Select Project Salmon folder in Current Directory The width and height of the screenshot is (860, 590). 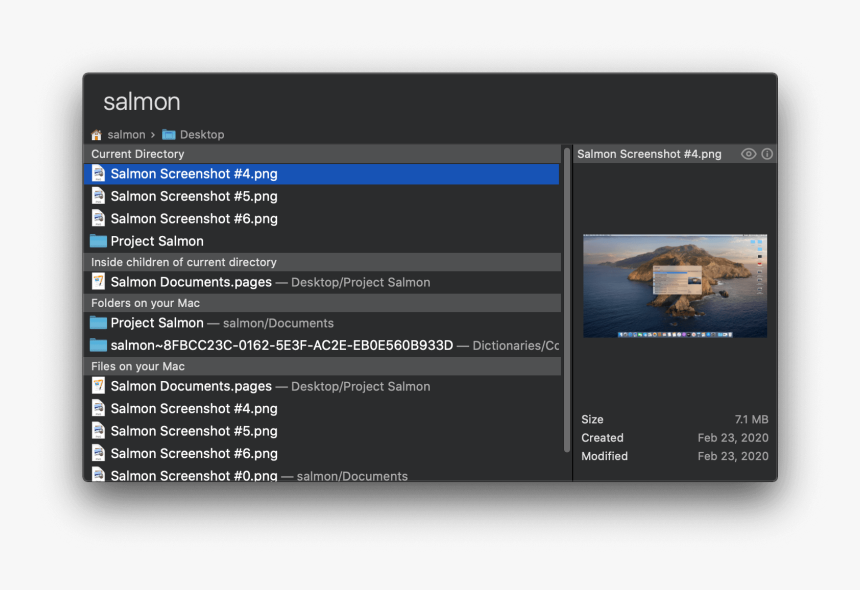tap(322, 241)
